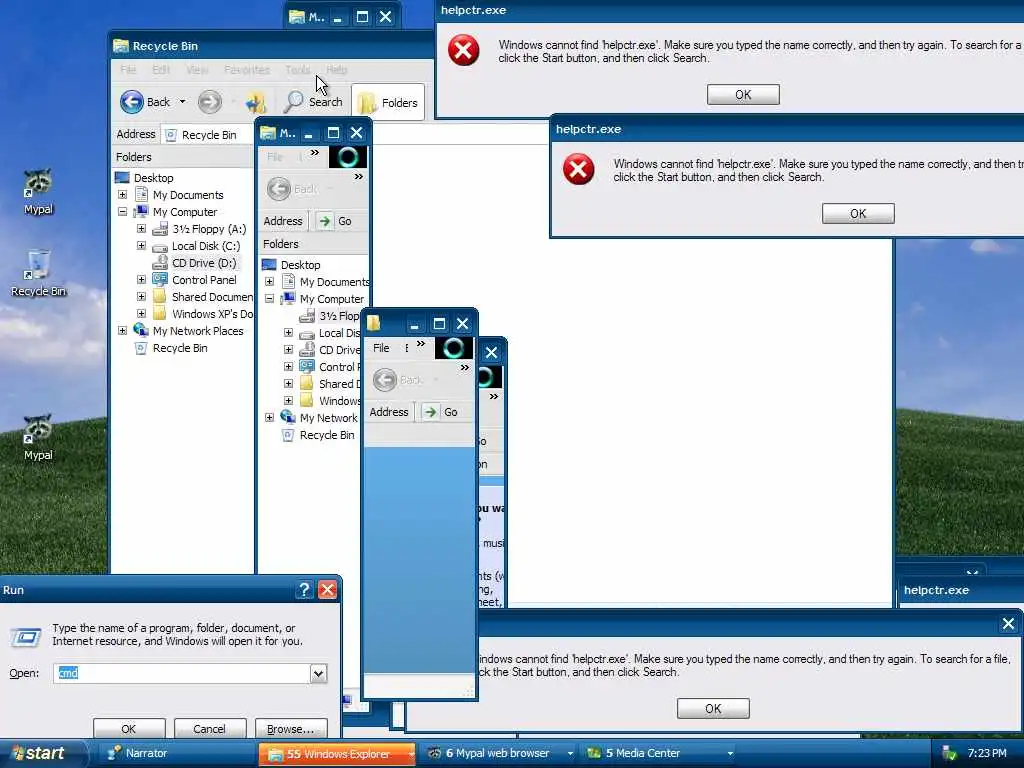
Task: Click the Open text field in Run dialog
Action: pyautogui.click(x=182, y=673)
